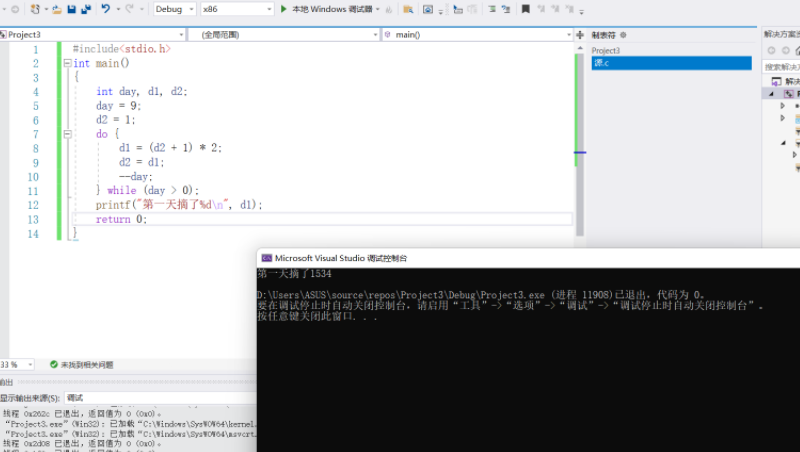Click the solution node icon in Solution Explorer
The width and height of the screenshot is (800, 452).
(x=776, y=82)
